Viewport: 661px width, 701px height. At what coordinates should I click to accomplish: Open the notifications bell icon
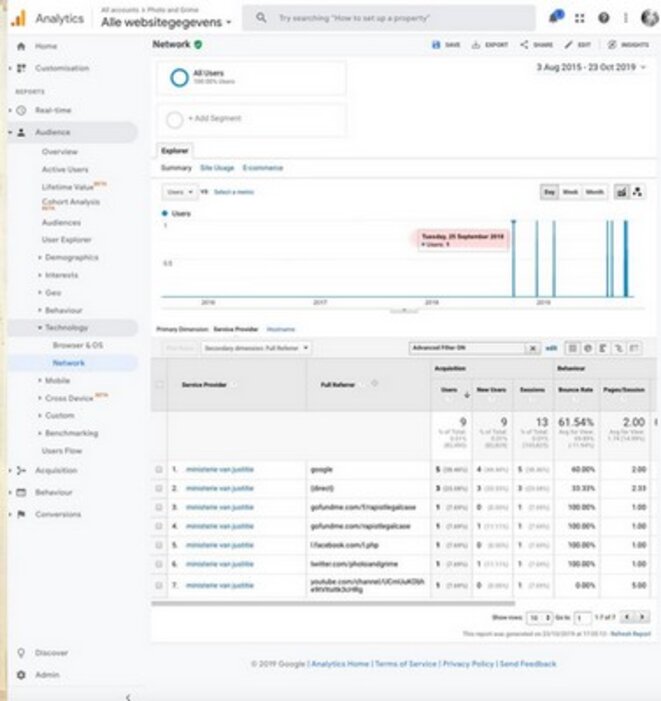coord(556,17)
